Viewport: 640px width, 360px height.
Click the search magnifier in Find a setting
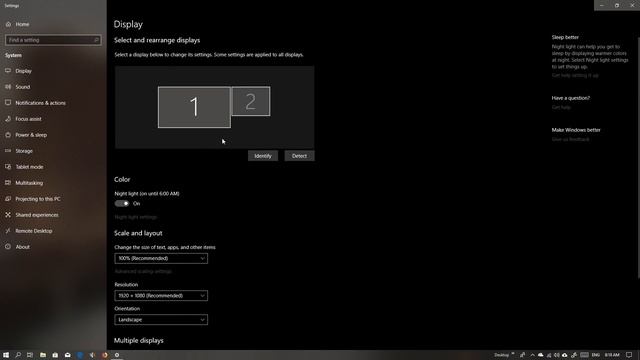pyautogui.click(x=96, y=40)
